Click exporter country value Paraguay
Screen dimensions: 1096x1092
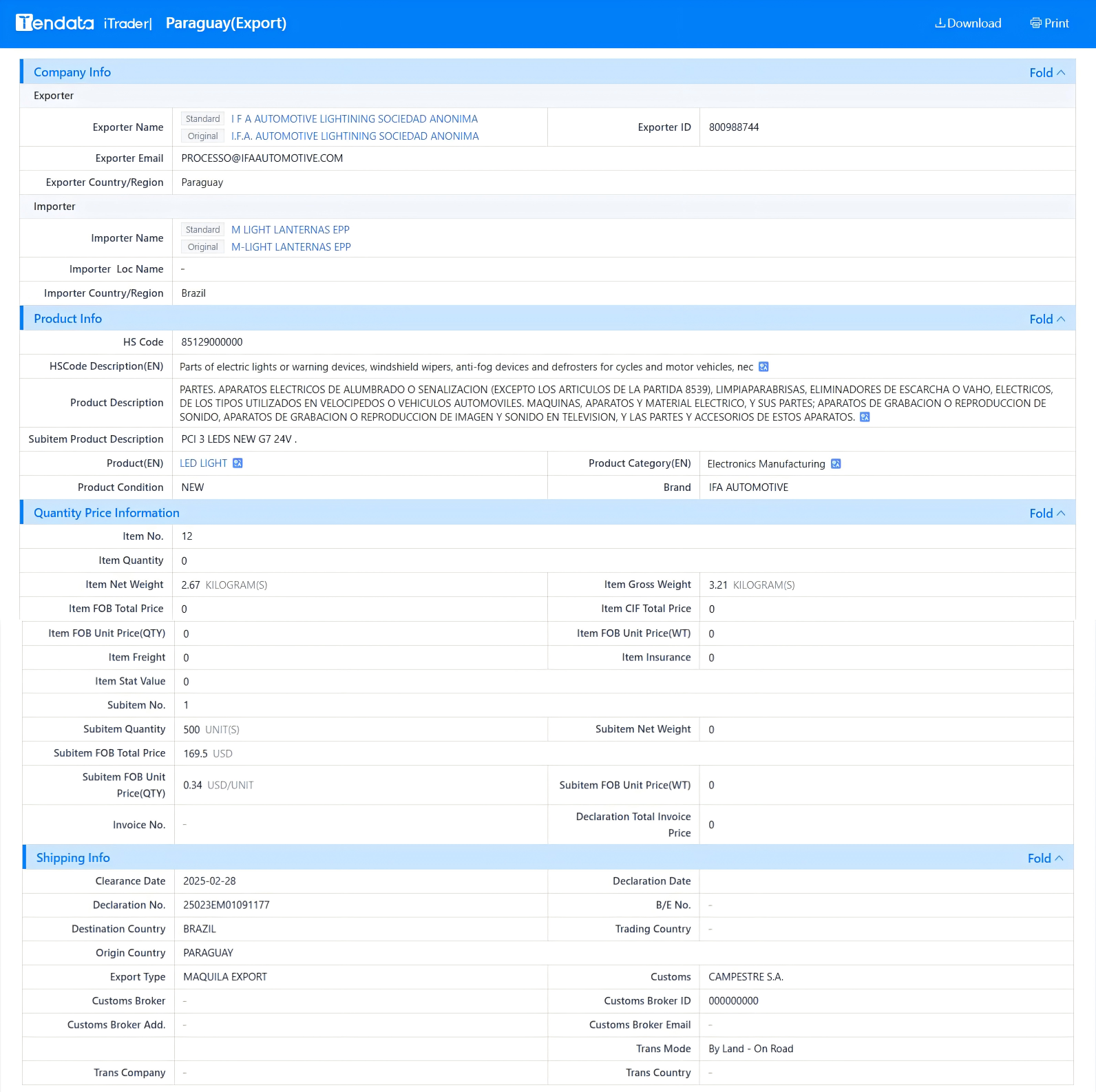coord(202,182)
